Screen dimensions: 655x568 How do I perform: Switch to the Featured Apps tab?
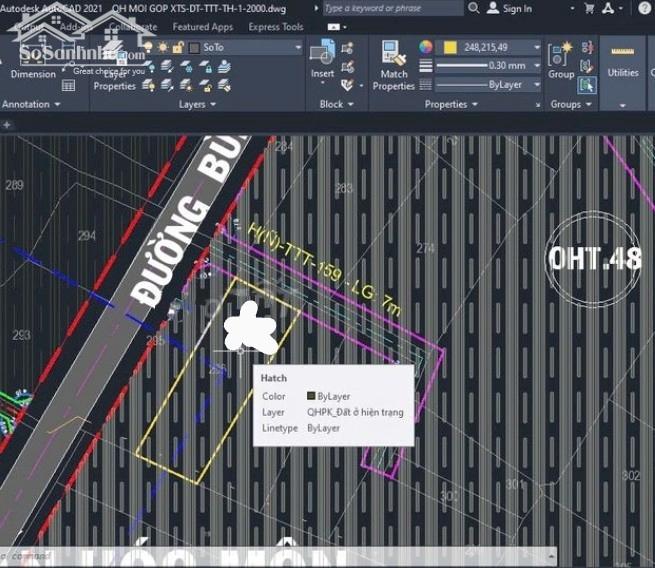(x=203, y=27)
